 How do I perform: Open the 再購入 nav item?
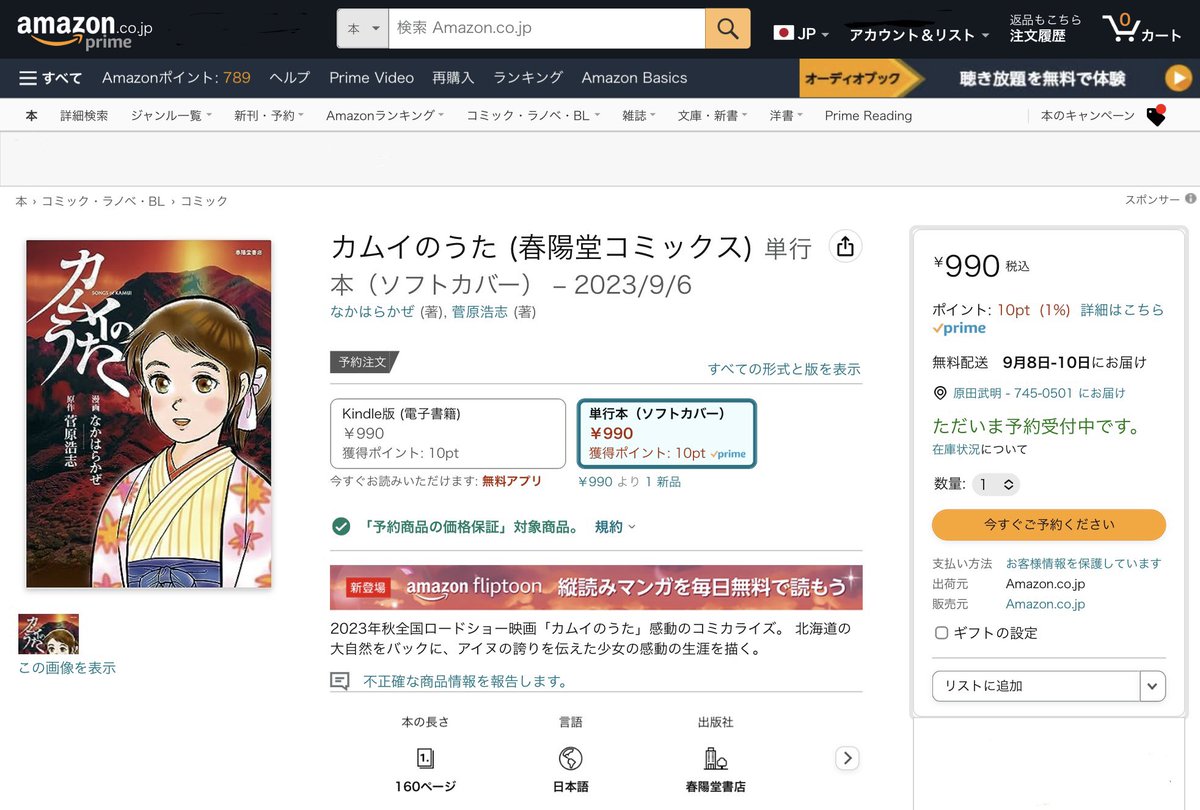click(x=453, y=78)
